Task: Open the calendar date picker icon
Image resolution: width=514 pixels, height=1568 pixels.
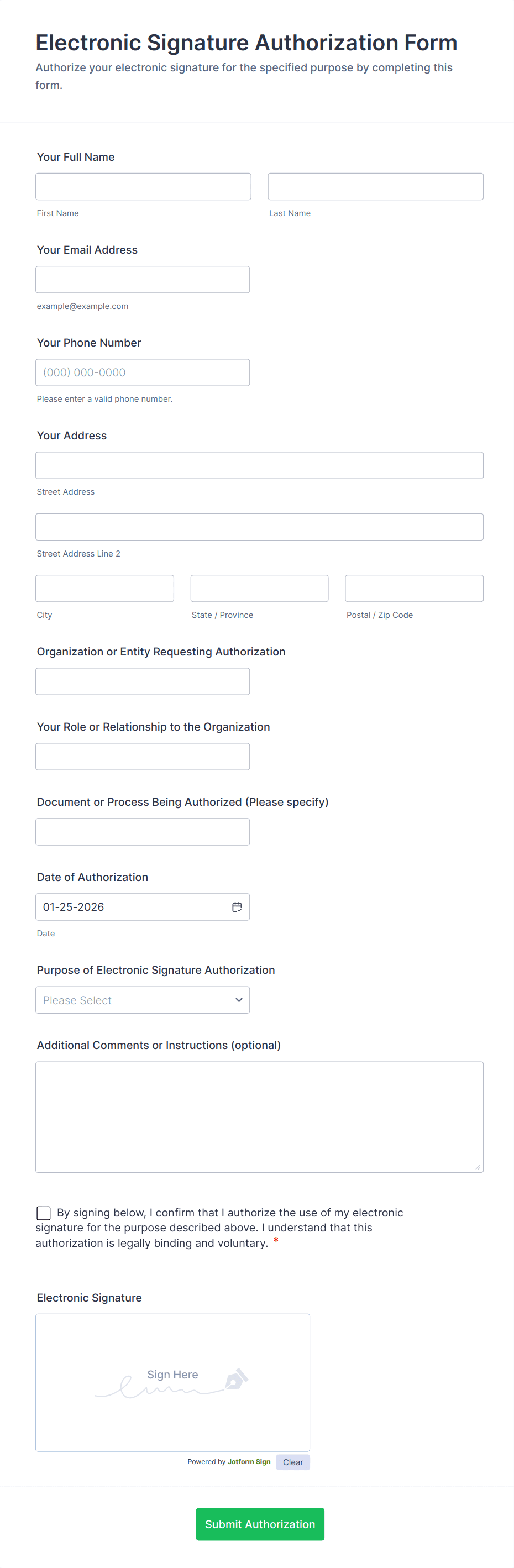Action: [237, 907]
